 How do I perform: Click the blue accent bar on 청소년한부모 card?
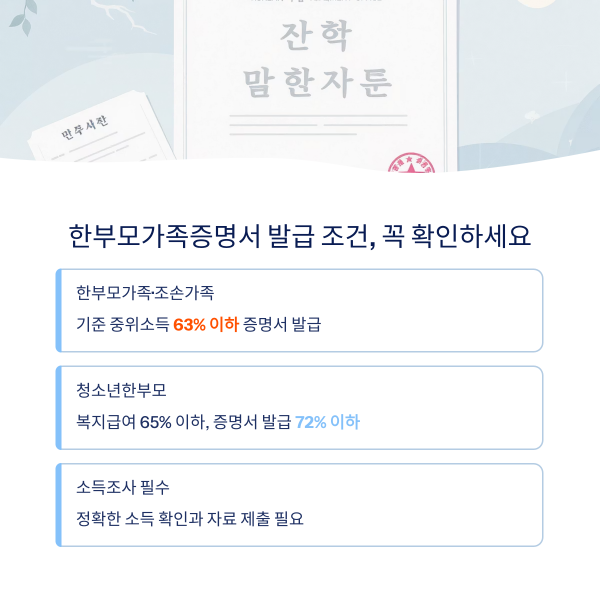click(x=59, y=407)
